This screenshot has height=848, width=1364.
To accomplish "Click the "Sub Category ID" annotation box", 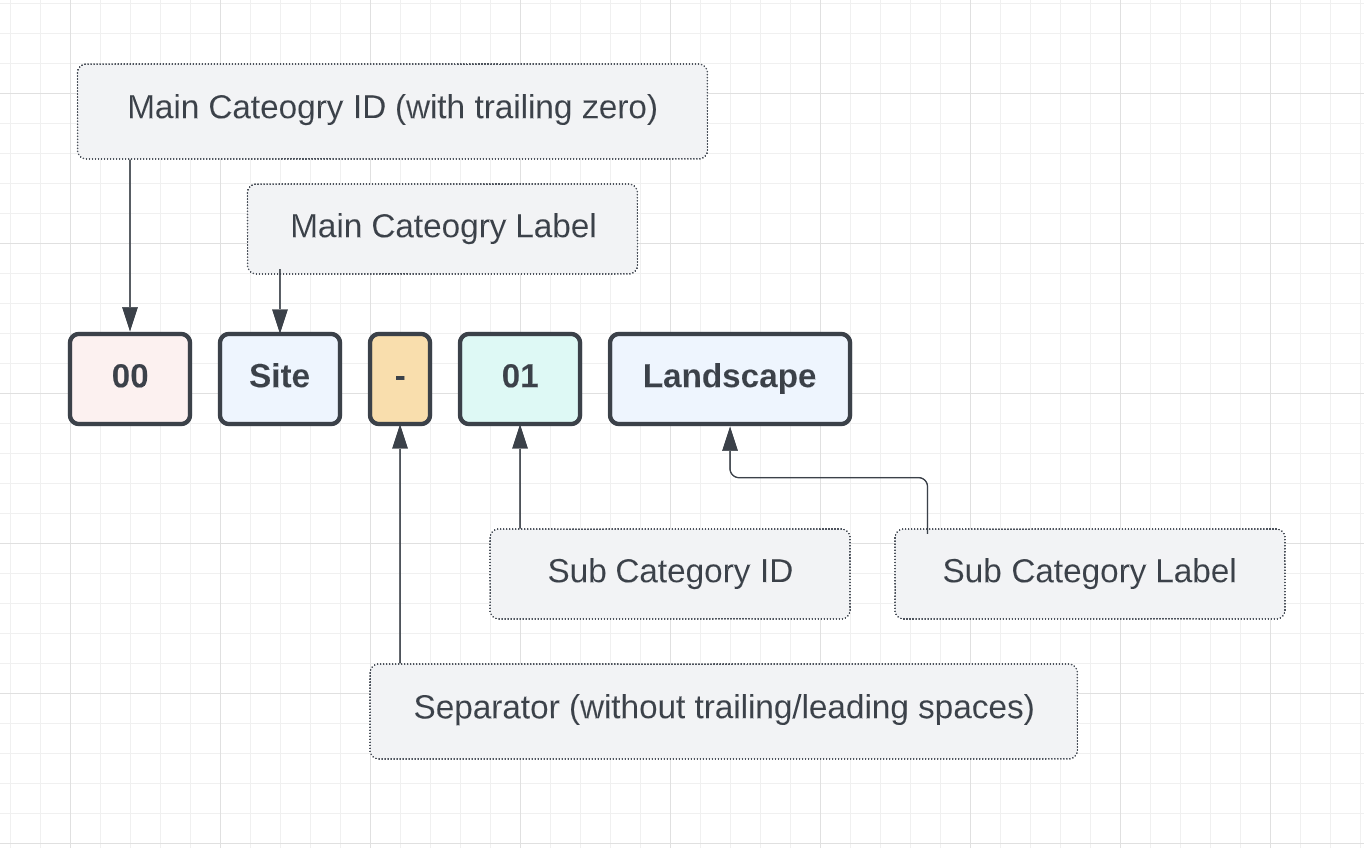I will 670,574.
